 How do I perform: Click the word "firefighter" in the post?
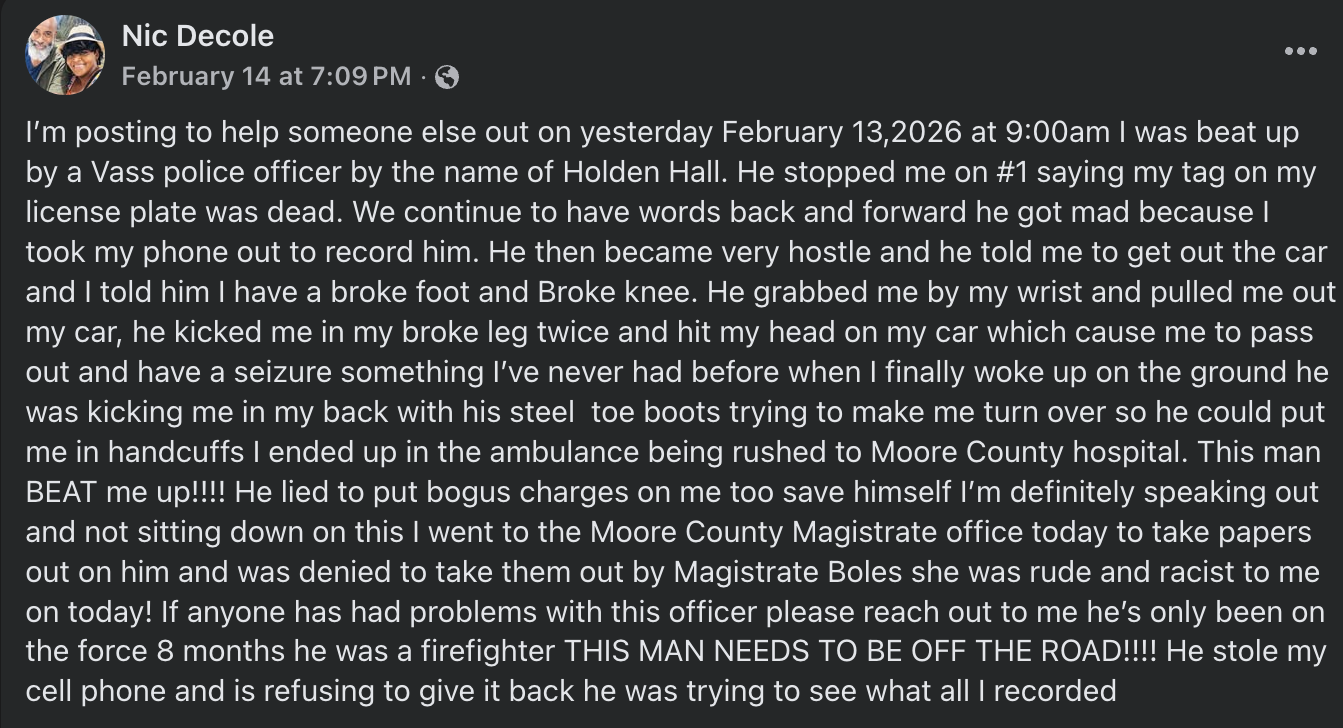pyautogui.click(x=483, y=652)
